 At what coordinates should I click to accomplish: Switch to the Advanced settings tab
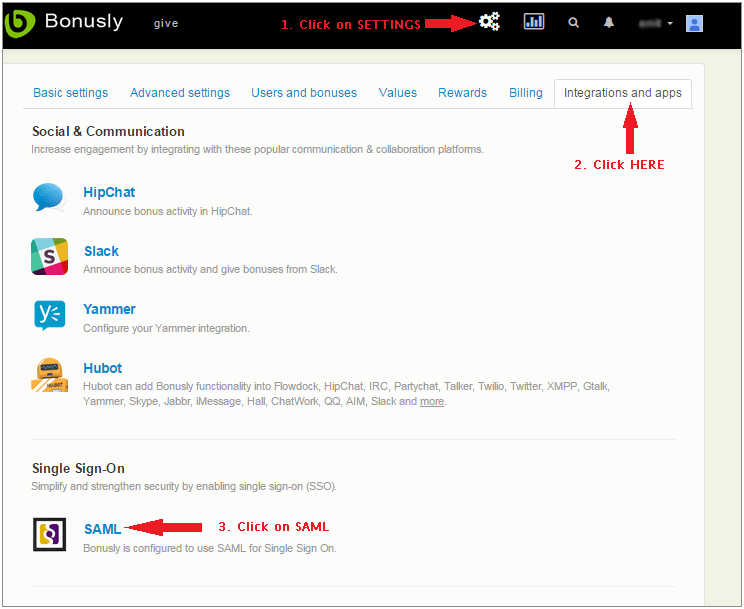pyautogui.click(x=180, y=93)
